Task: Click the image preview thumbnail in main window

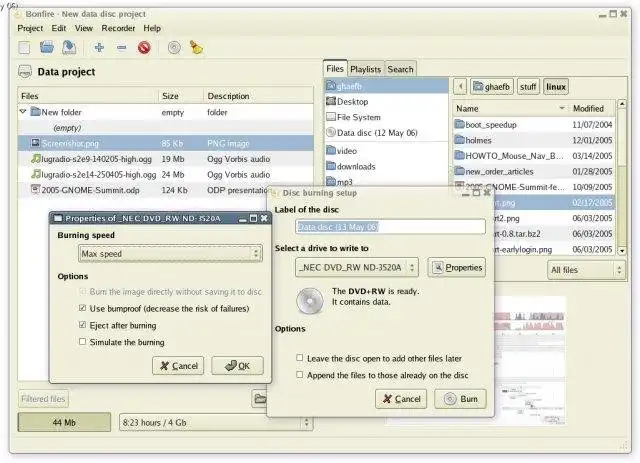Action: pos(530,361)
